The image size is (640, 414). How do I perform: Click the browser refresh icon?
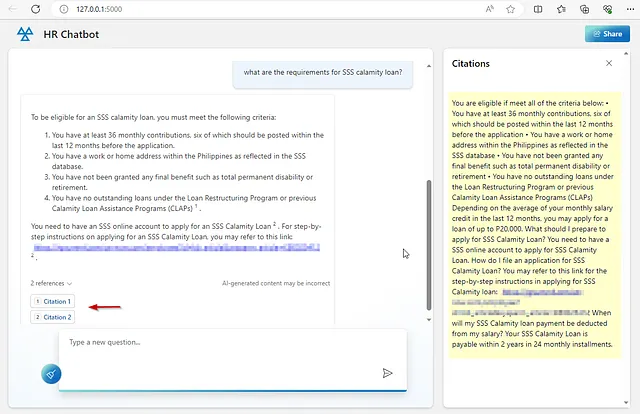(36, 9)
